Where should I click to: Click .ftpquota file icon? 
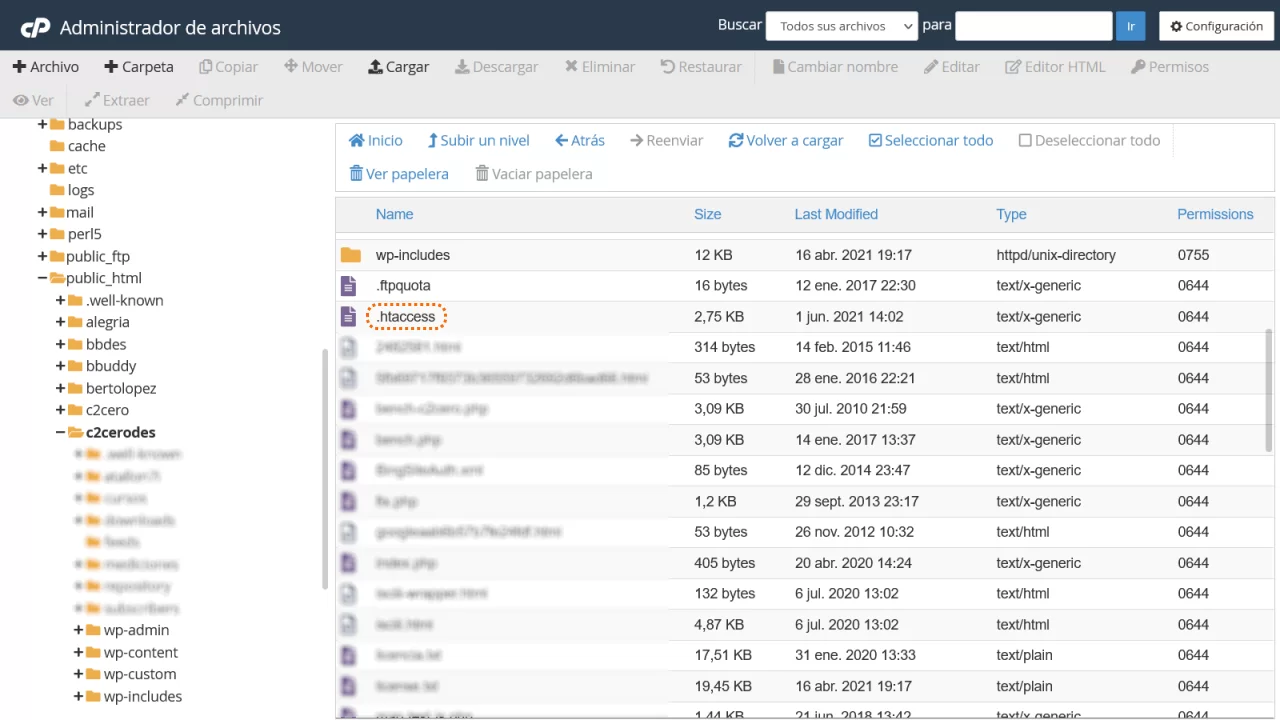(348, 286)
